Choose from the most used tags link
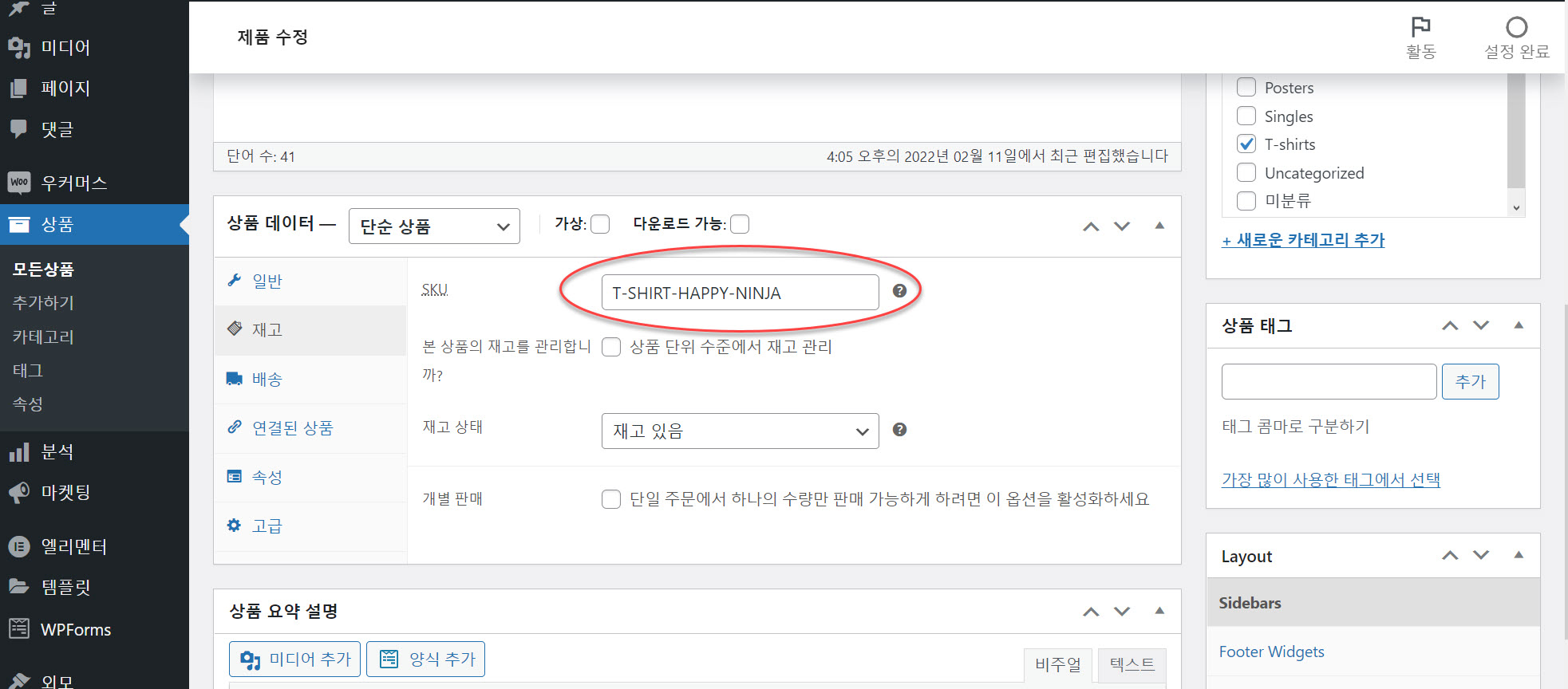Image resolution: width=1568 pixels, height=689 pixels. pyautogui.click(x=1330, y=479)
